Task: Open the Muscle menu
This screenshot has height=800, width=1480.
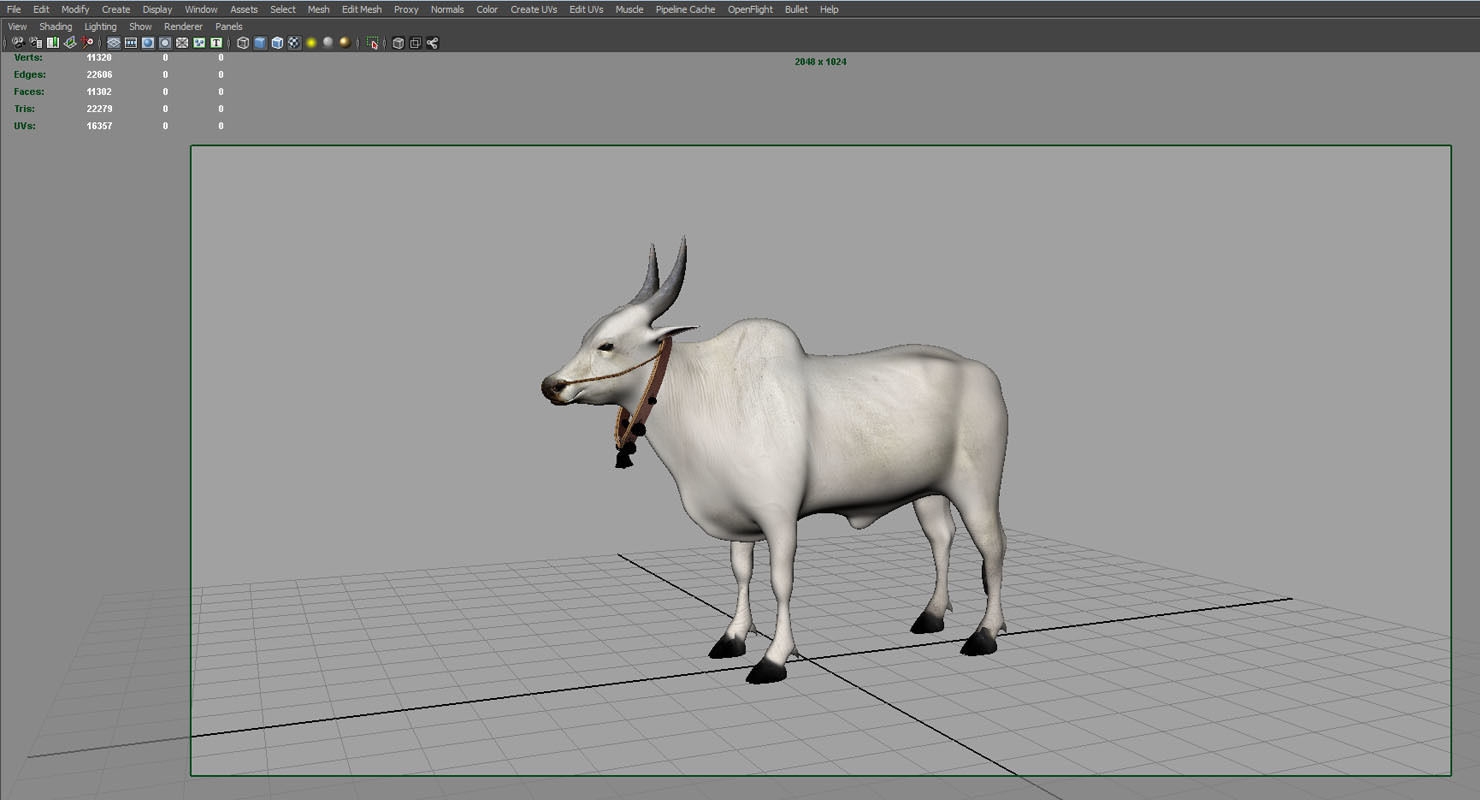Action: [629, 9]
